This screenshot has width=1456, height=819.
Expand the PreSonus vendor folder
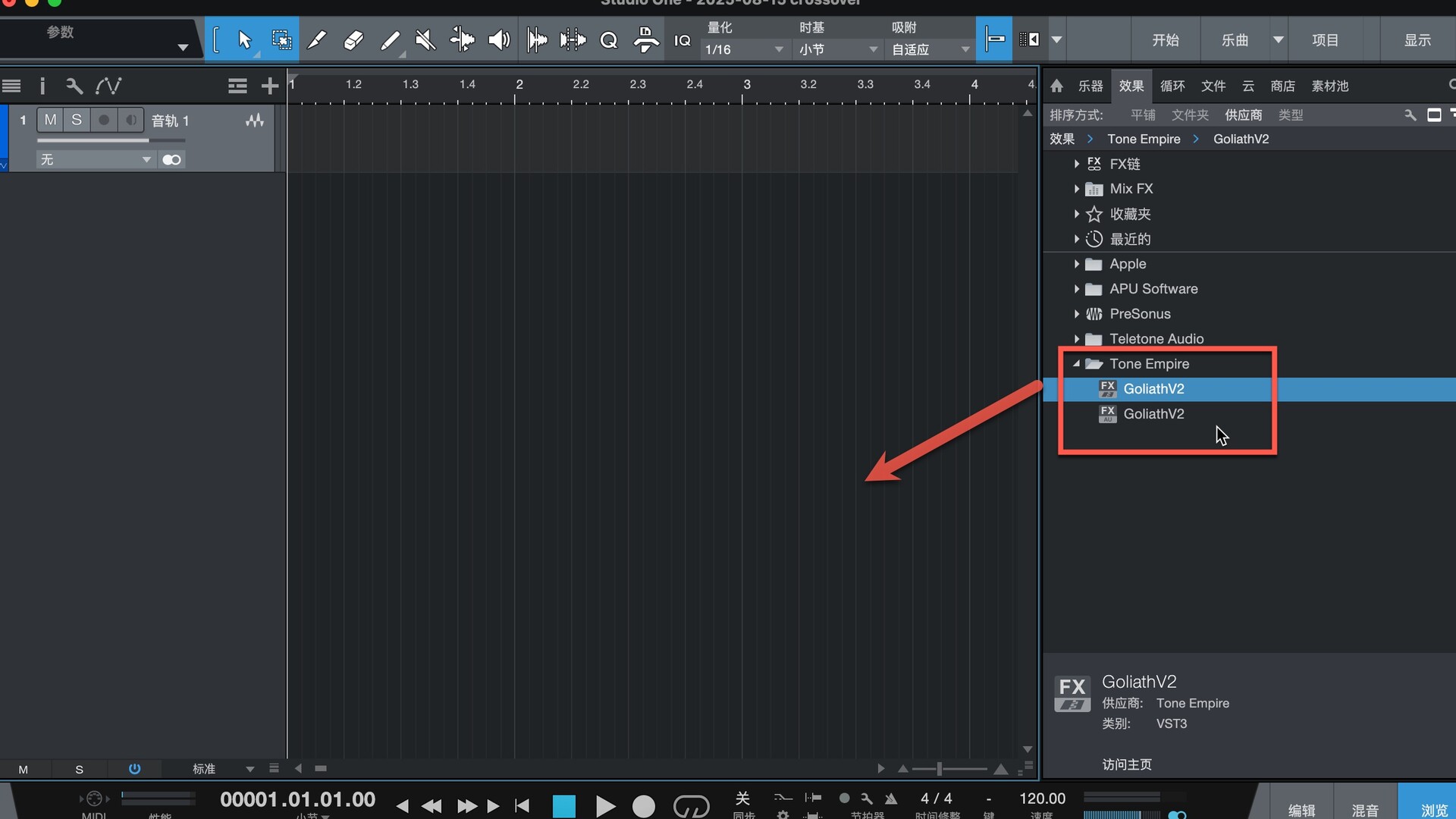click(x=1076, y=314)
